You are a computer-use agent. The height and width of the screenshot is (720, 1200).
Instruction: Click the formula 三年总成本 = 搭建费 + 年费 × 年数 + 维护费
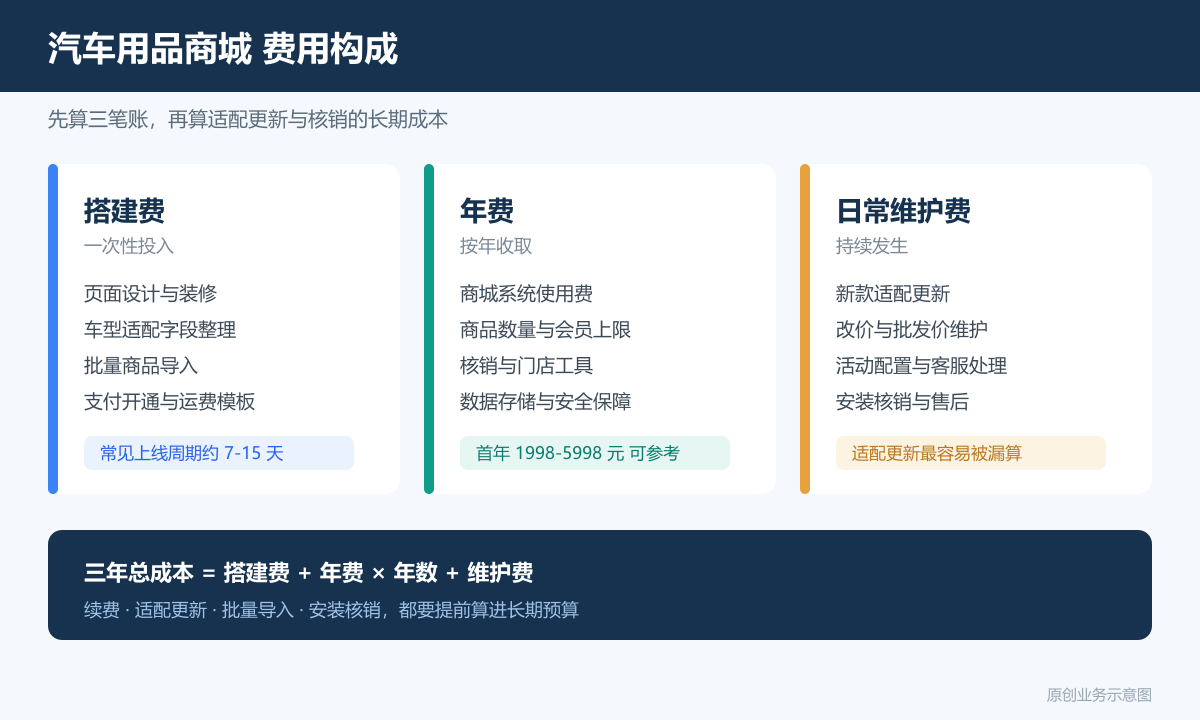pos(309,573)
